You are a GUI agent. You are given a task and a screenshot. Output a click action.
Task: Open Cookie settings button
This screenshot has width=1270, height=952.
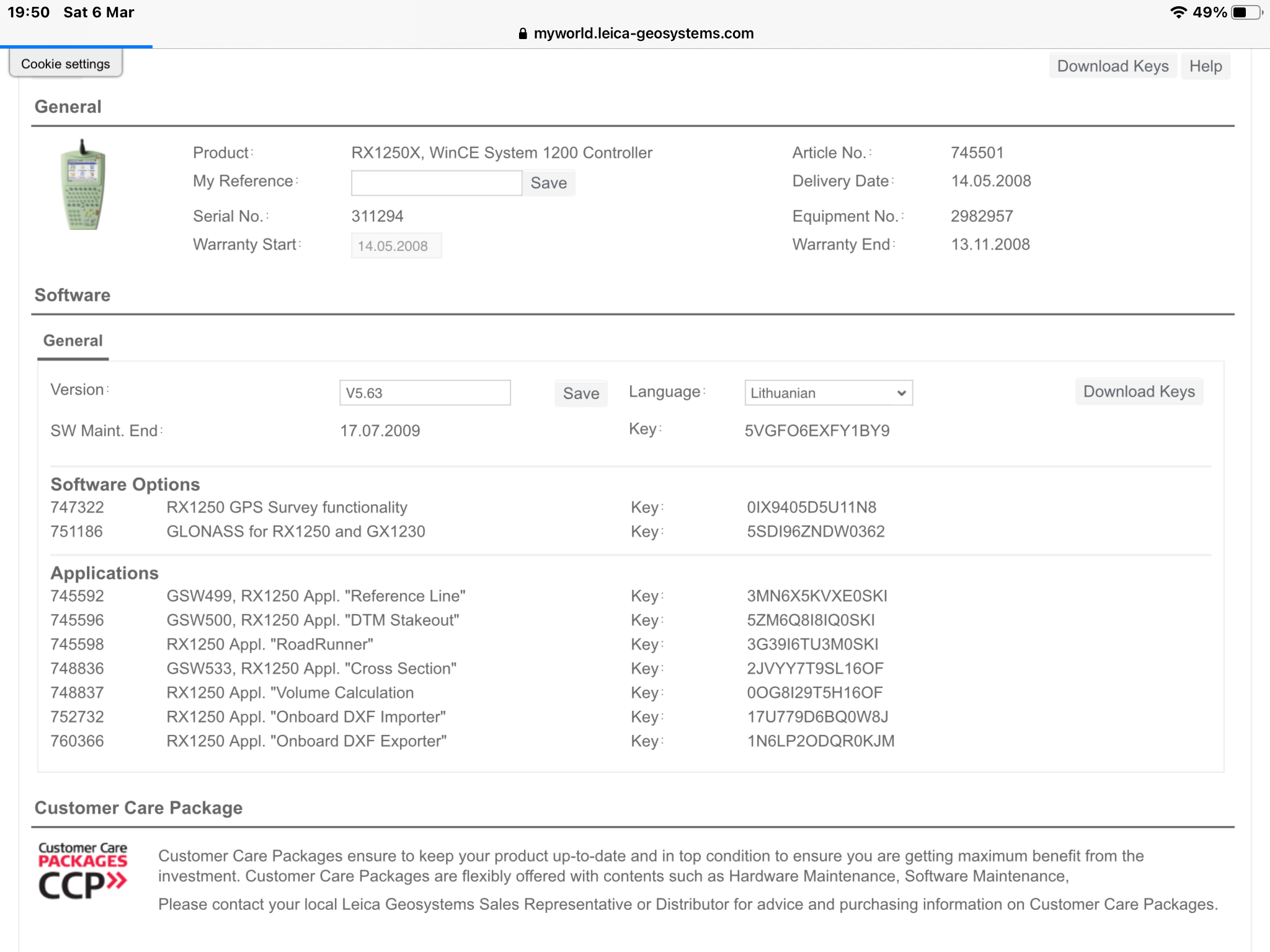66,64
